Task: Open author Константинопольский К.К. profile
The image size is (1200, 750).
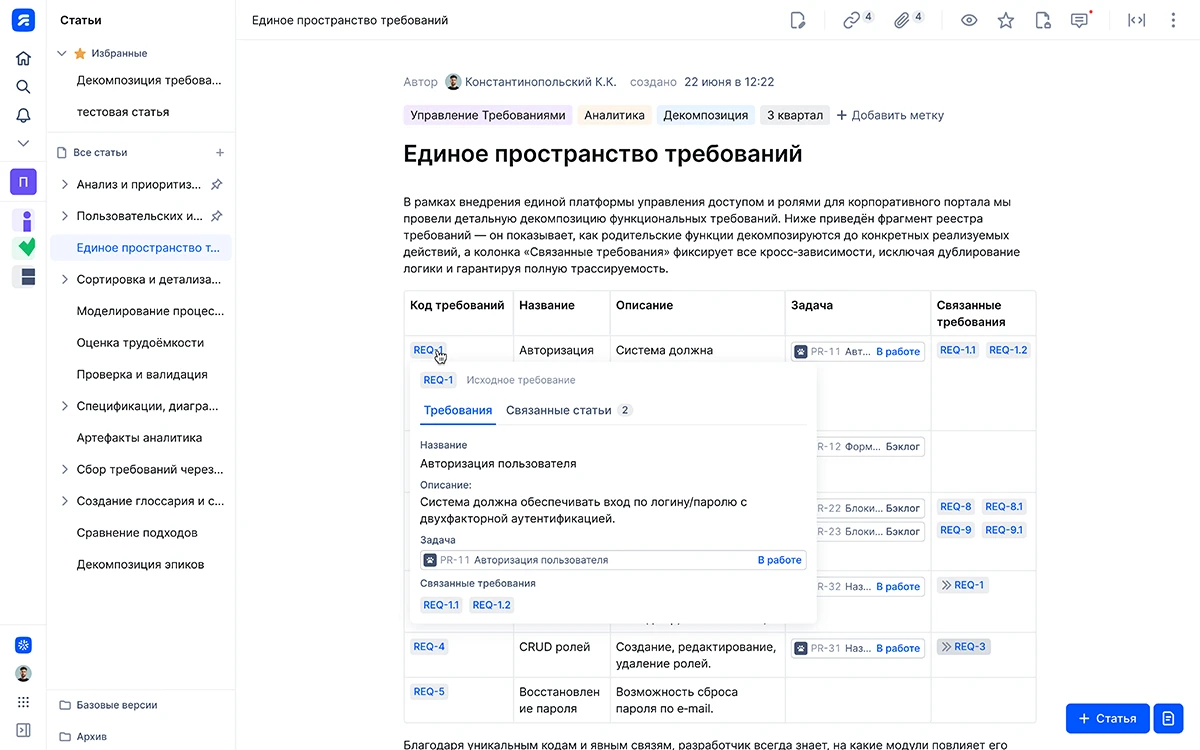Action: pos(531,82)
